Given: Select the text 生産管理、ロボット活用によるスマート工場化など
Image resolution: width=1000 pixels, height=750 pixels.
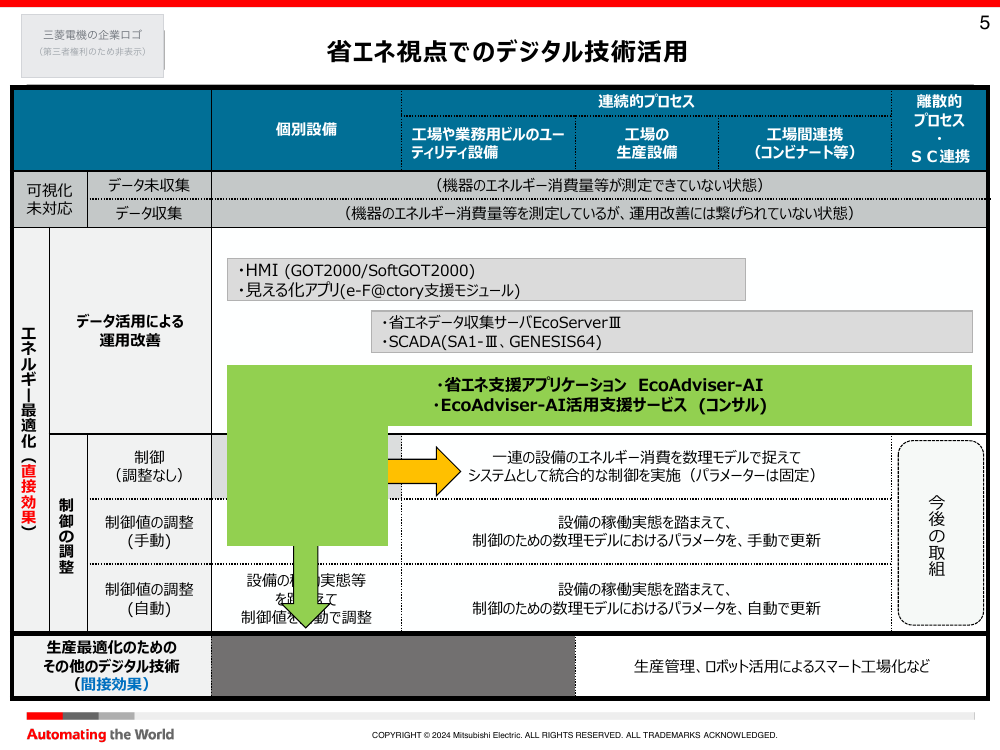Looking at the screenshot, I should coord(781,666).
